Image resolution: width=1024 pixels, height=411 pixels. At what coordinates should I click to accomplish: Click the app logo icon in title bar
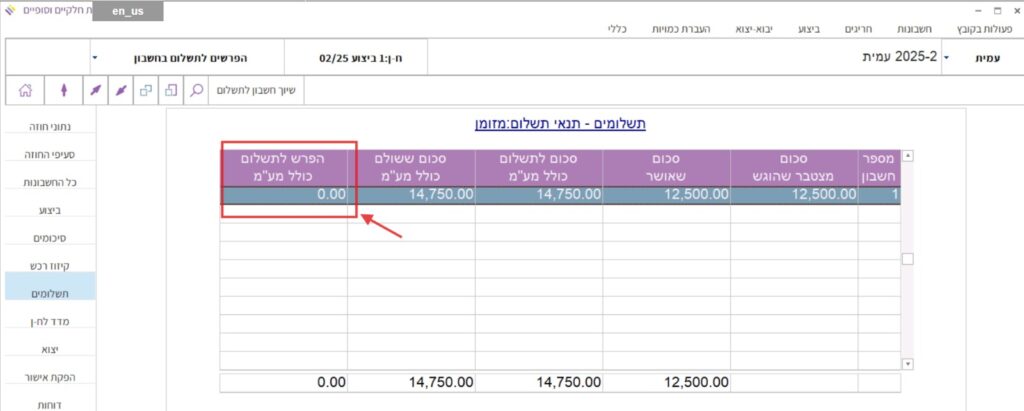(x=10, y=9)
